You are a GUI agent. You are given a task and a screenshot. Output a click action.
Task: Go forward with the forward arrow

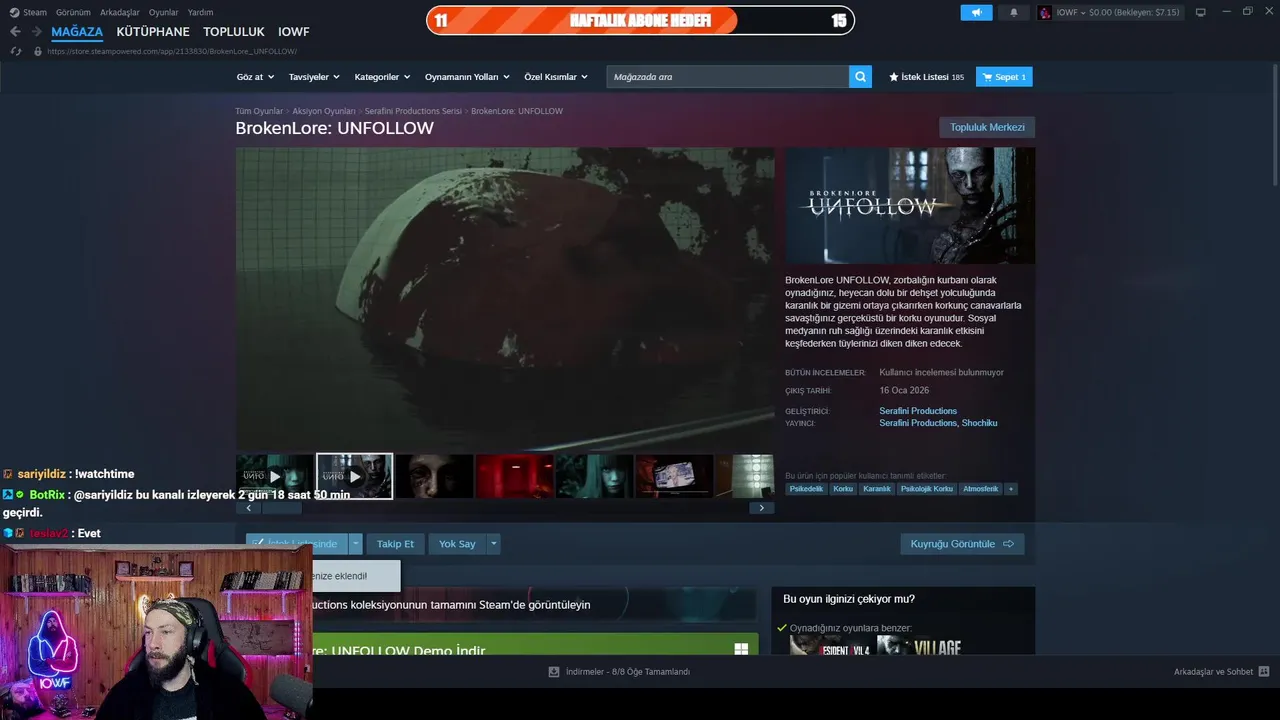click(x=36, y=32)
